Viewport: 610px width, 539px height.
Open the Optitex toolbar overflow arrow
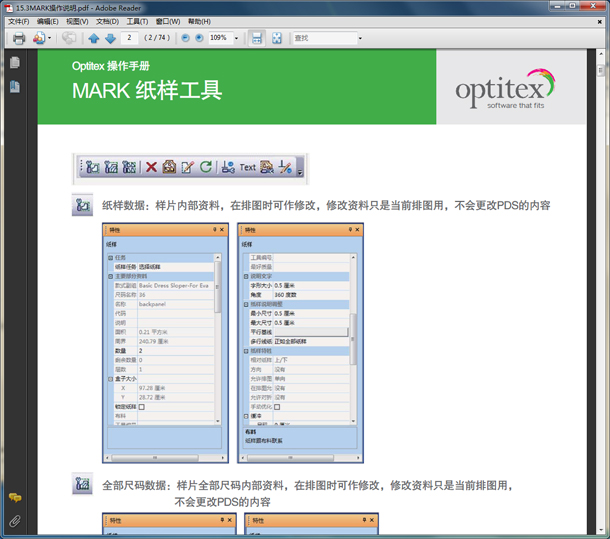click(x=300, y=172)
